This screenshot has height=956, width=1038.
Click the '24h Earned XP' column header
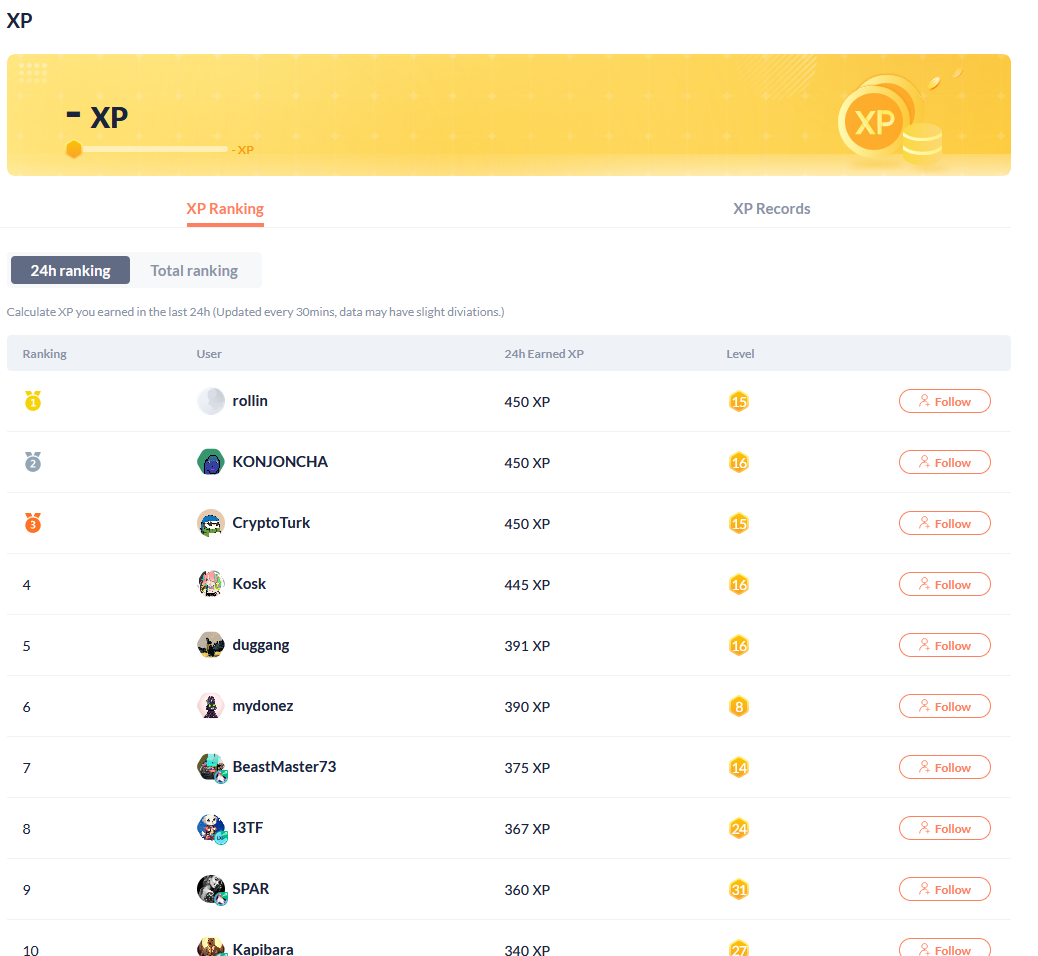click(x=544, y=354)
